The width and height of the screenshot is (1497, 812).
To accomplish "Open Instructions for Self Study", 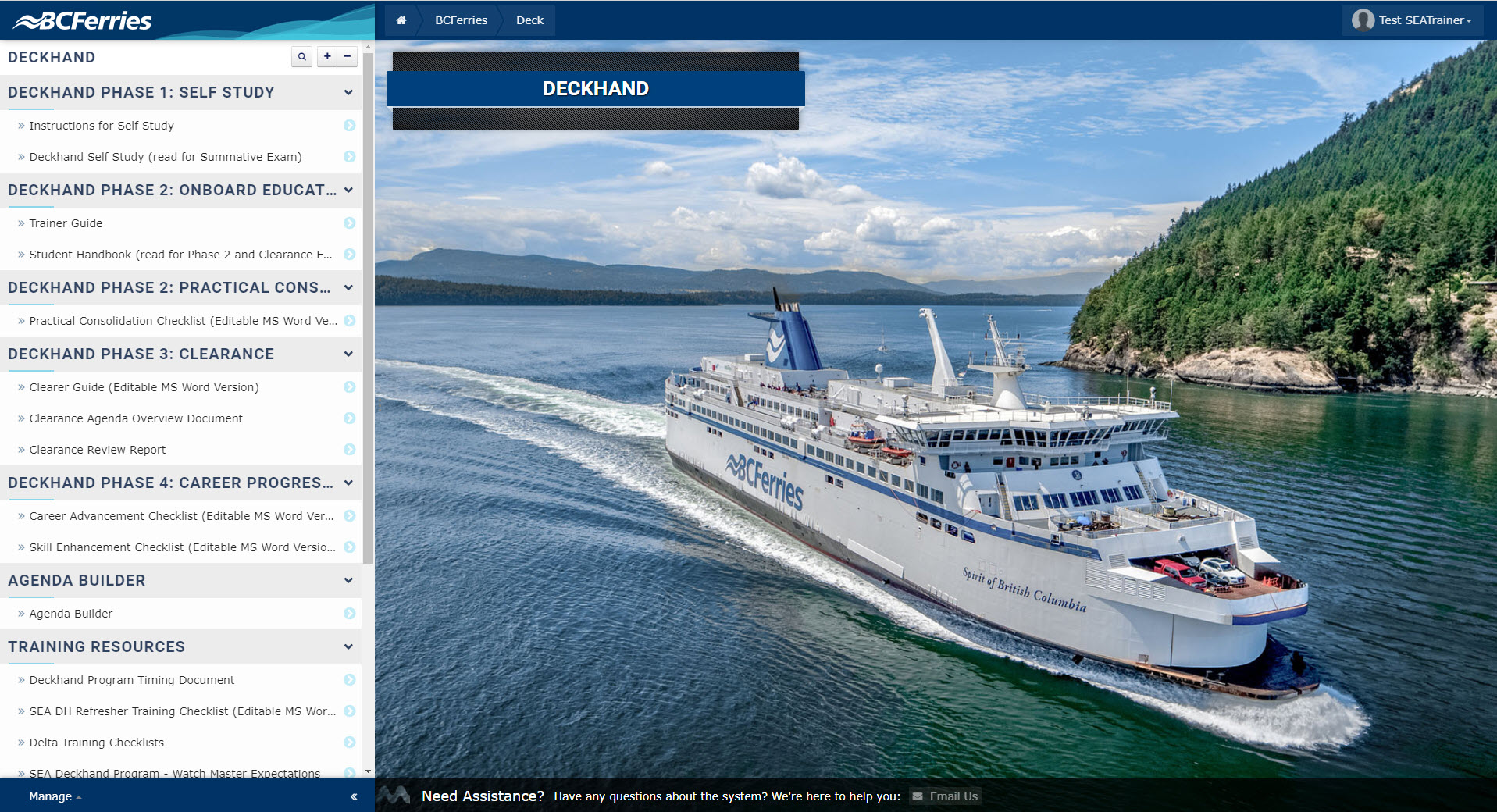I will (x=102, y=126).
